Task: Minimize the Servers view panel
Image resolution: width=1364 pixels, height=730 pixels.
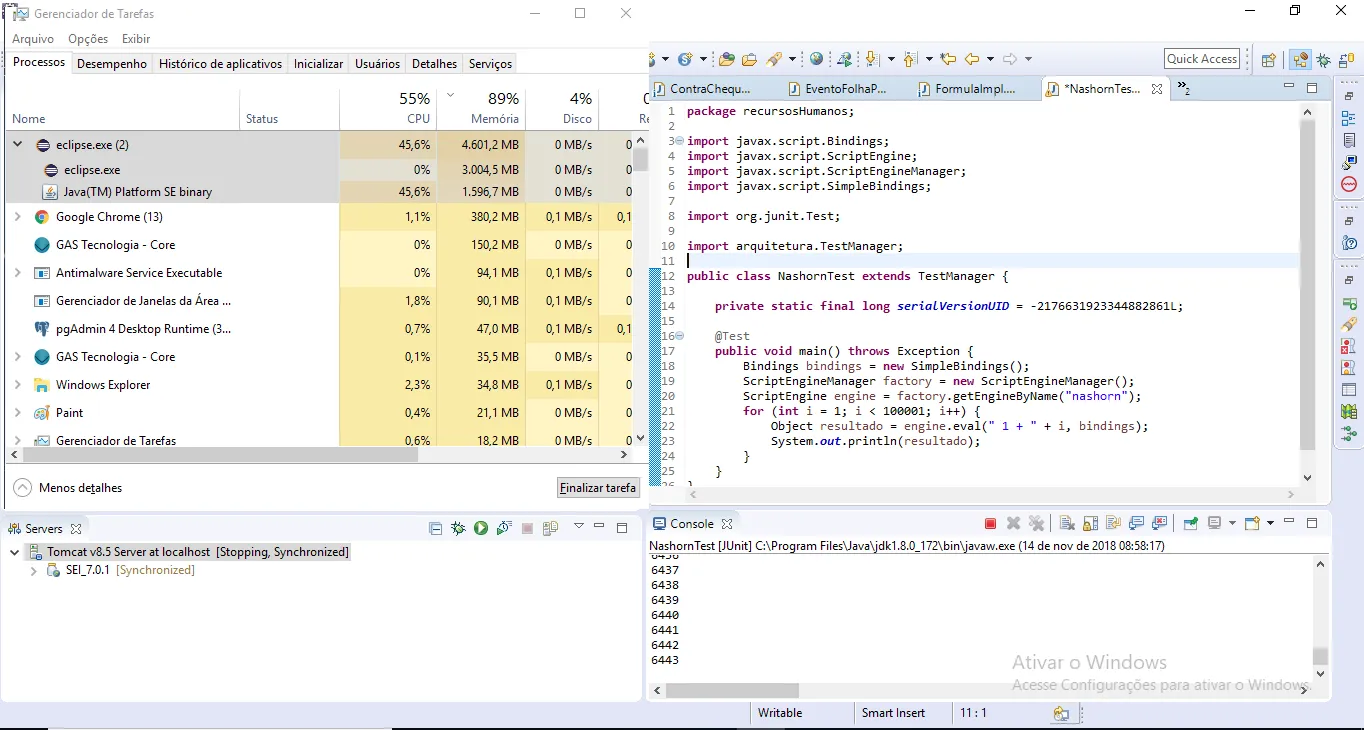Action: [x=599, y=527]
